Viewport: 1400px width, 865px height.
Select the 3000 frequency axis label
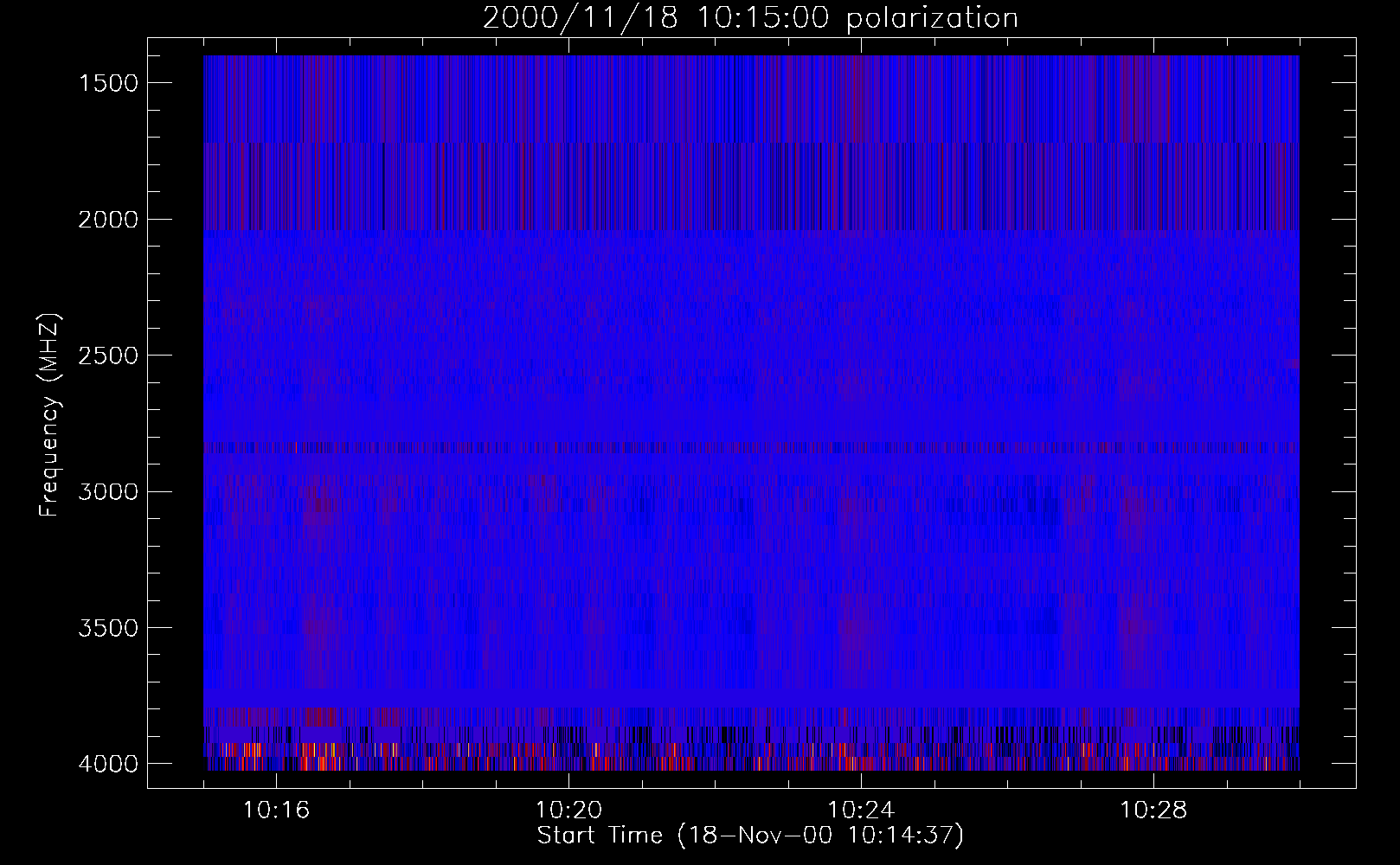click(108, 492)
